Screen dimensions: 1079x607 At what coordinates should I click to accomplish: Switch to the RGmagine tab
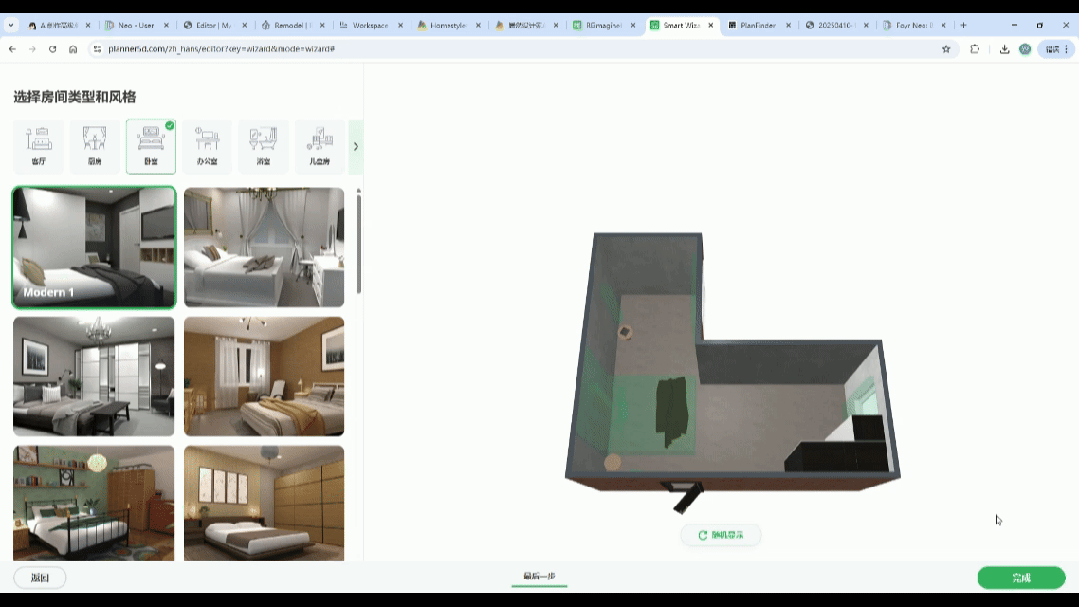pos(603,25)
